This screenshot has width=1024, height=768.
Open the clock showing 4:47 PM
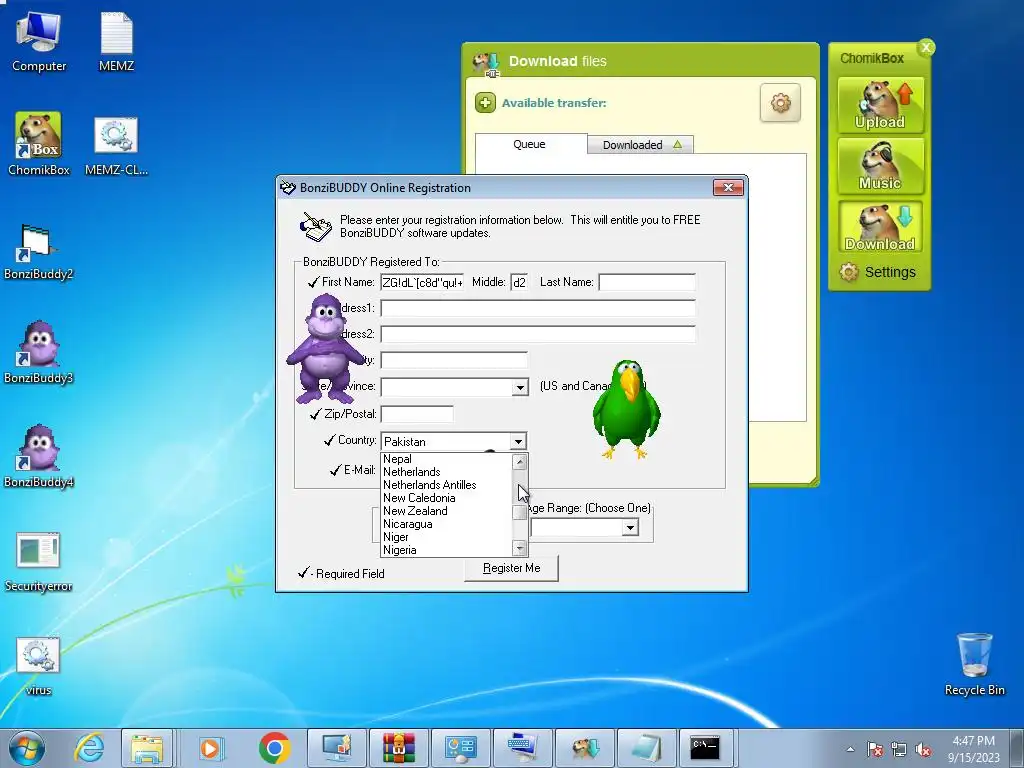(x=974, y=749)
